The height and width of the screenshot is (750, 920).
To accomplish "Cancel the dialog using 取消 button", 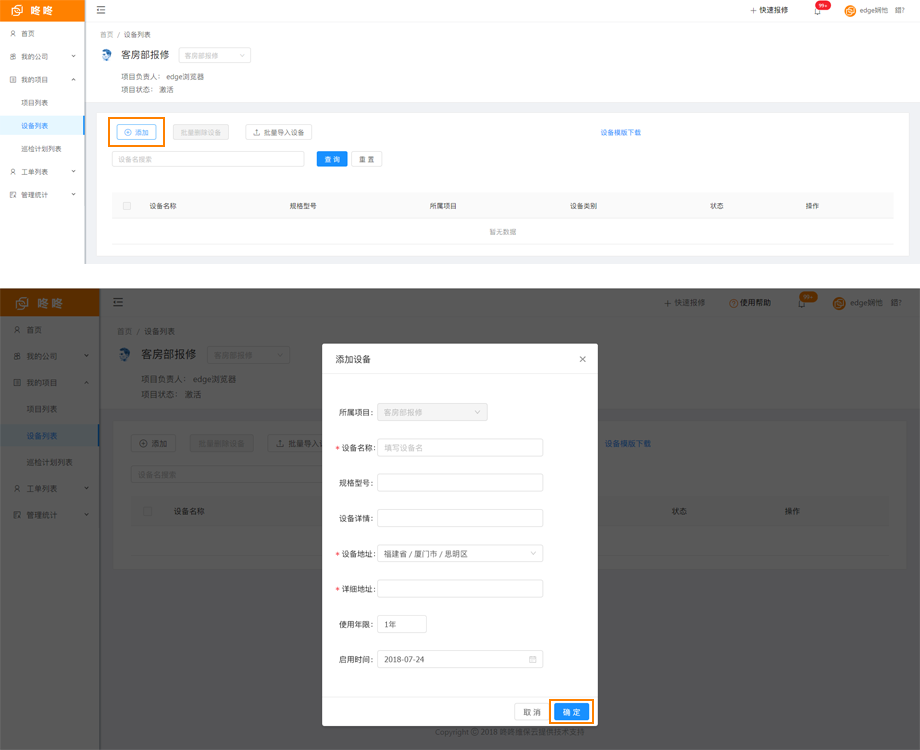I will point(531,712).
